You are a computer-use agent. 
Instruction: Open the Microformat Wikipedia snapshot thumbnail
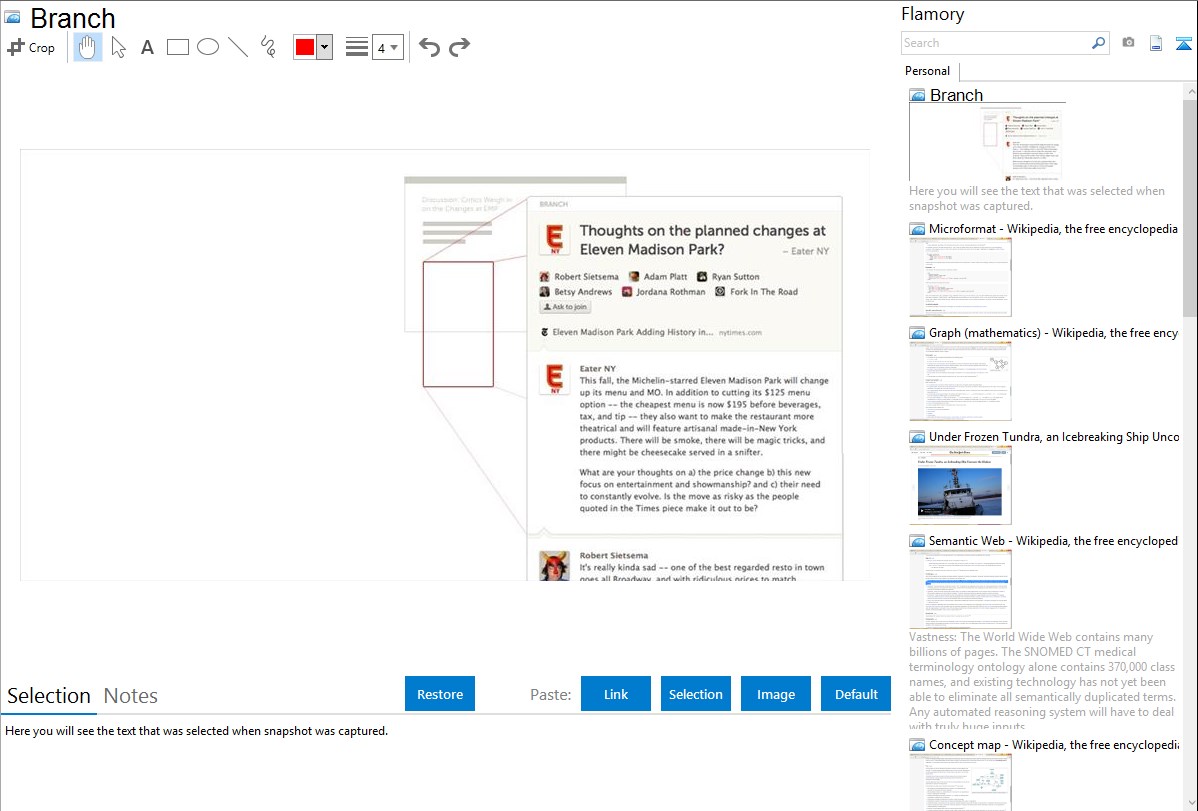click(x=960, y=277)
